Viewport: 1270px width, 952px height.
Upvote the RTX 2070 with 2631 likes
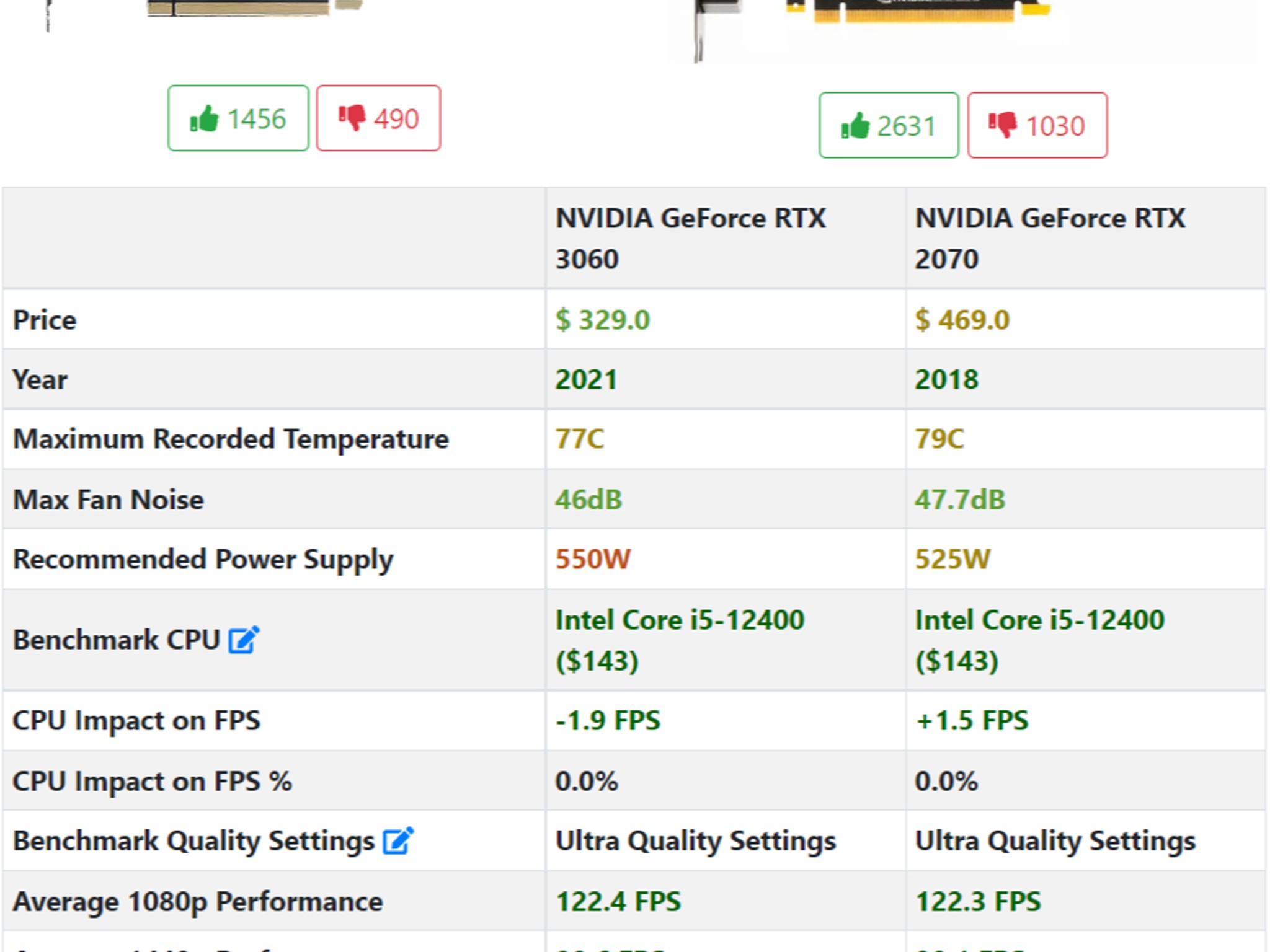(x=889, y=125)
